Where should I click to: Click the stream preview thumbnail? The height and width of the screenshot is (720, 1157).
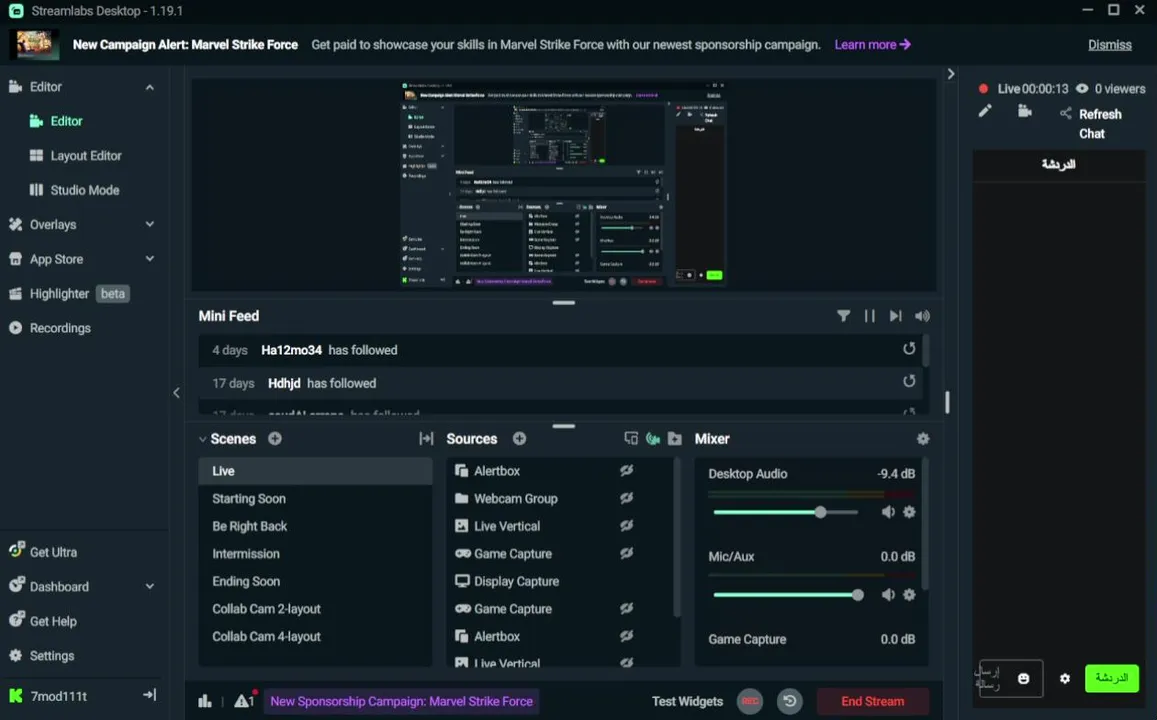click(564, 184)
